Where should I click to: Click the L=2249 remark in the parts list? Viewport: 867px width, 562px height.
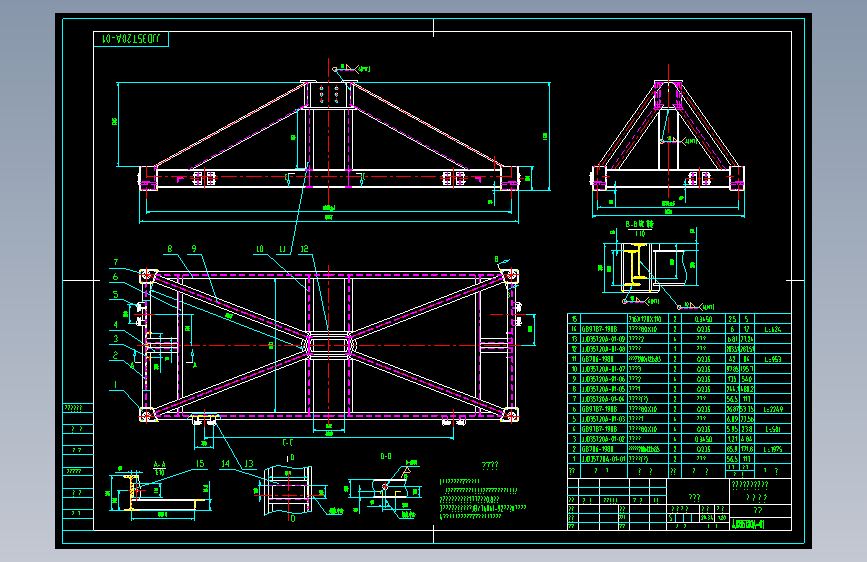(x=772, y=409)
